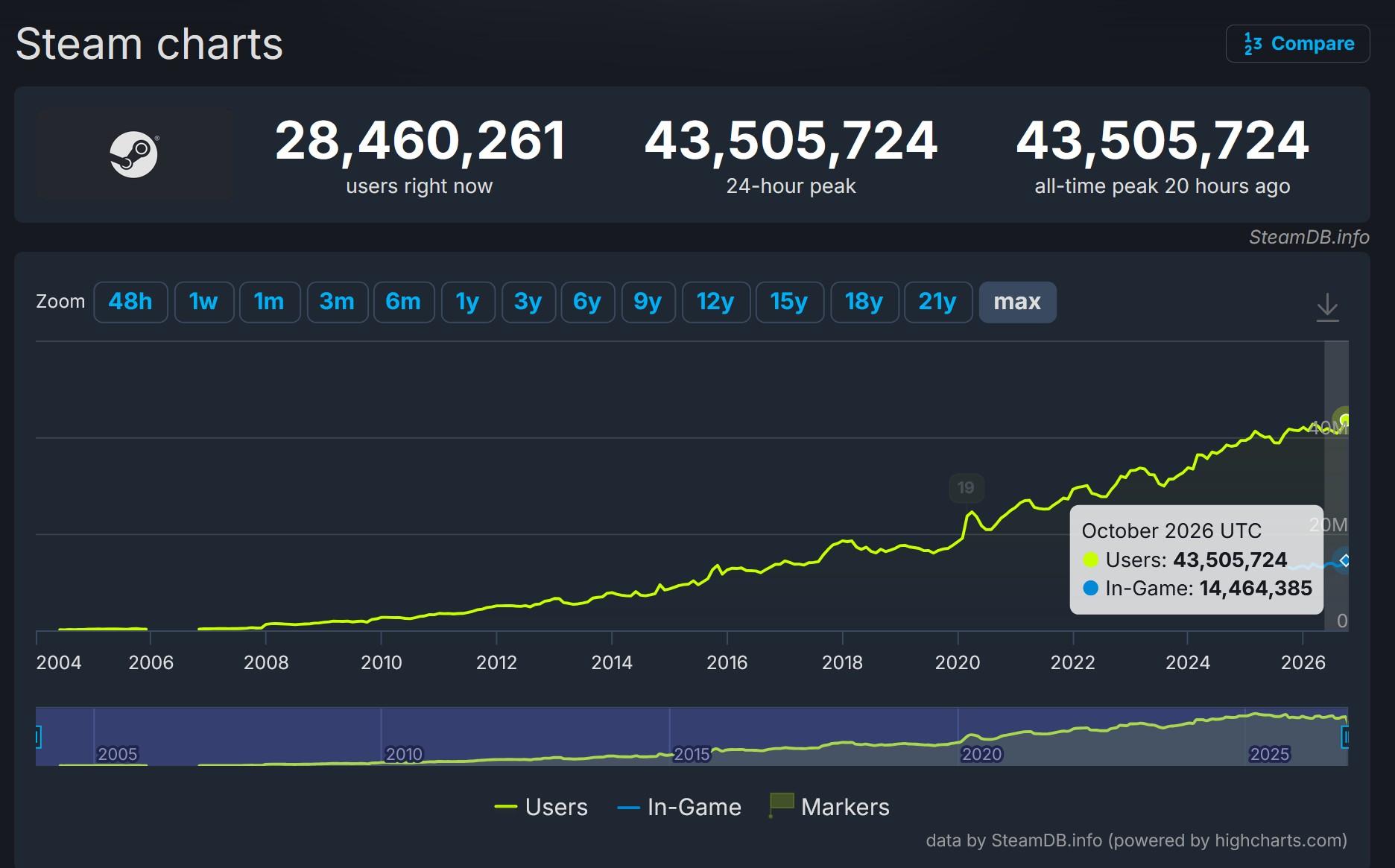Select the 1m zoom option
The width and height of the screenshot is (1395, 868).
(x=269, y=302)
